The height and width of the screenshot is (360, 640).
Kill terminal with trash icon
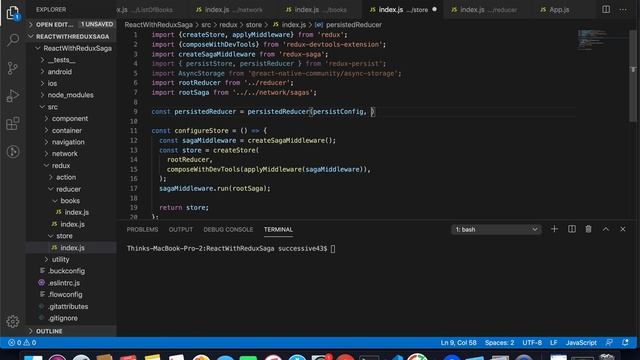click(589, 229)
